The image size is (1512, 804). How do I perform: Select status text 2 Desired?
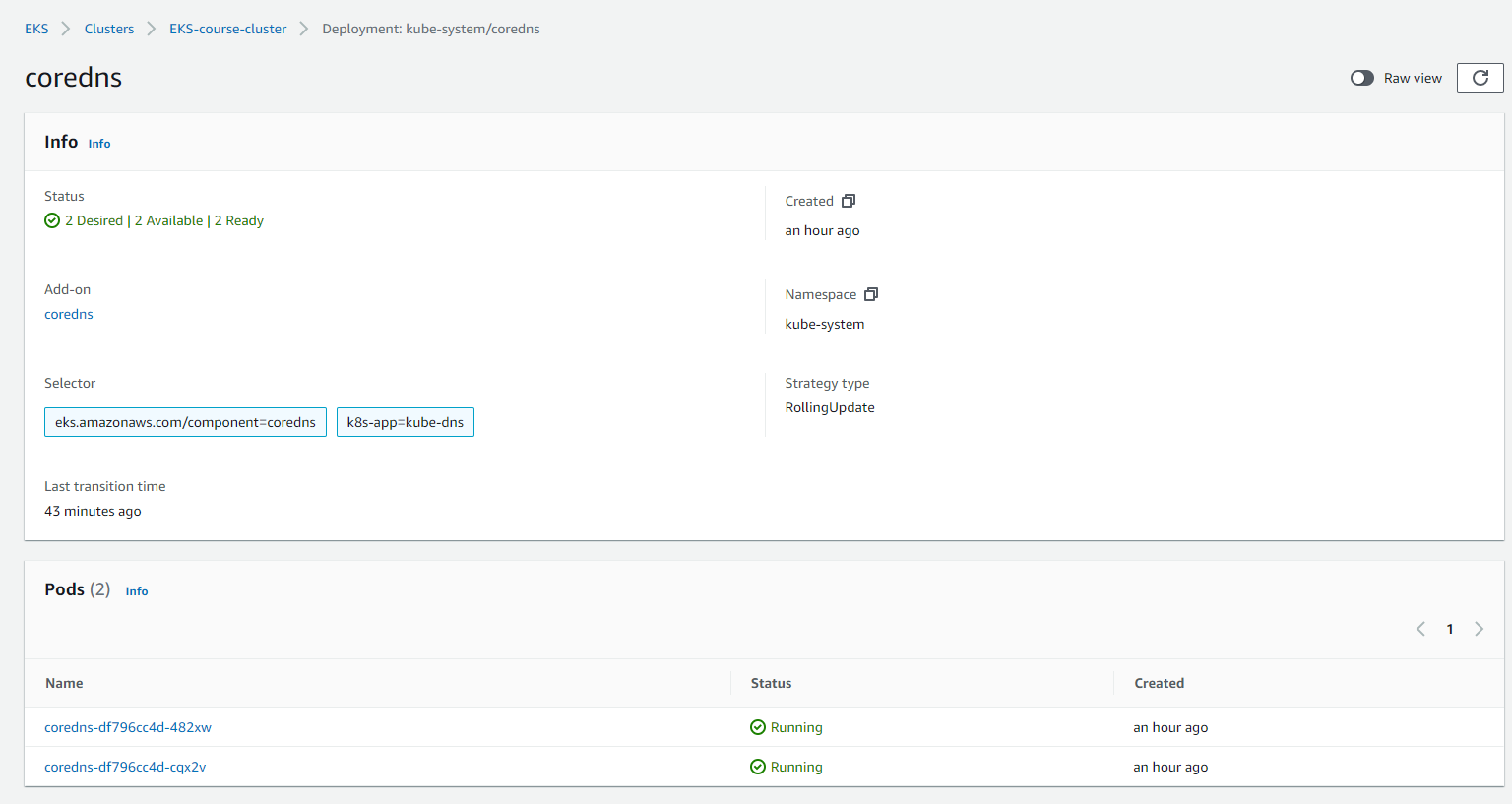click(x=94, y=220)
